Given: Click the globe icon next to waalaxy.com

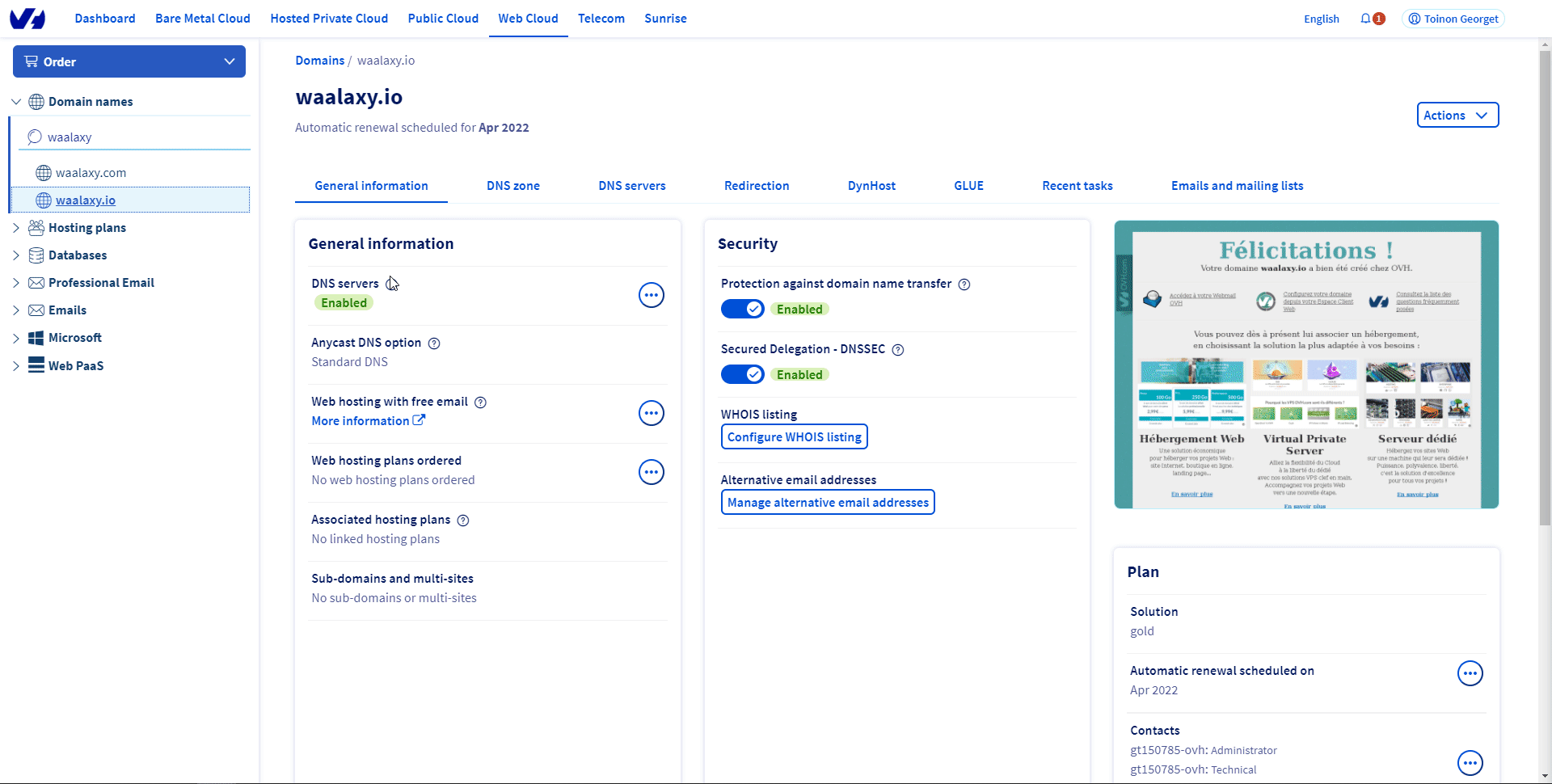Looking at the screenshot, I should (x=44, y=173).
